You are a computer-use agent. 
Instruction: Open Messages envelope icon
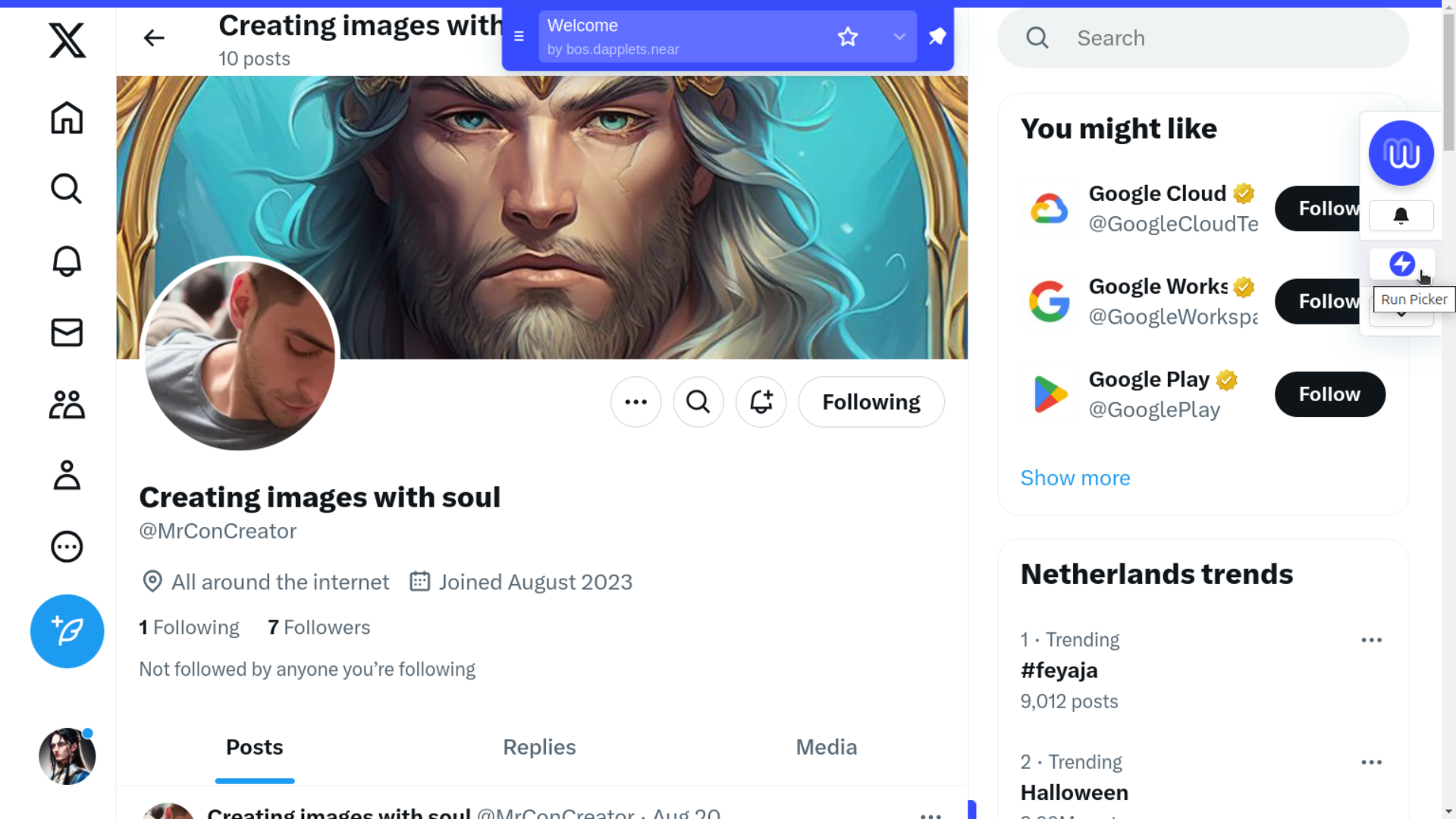tap(67, 332)
